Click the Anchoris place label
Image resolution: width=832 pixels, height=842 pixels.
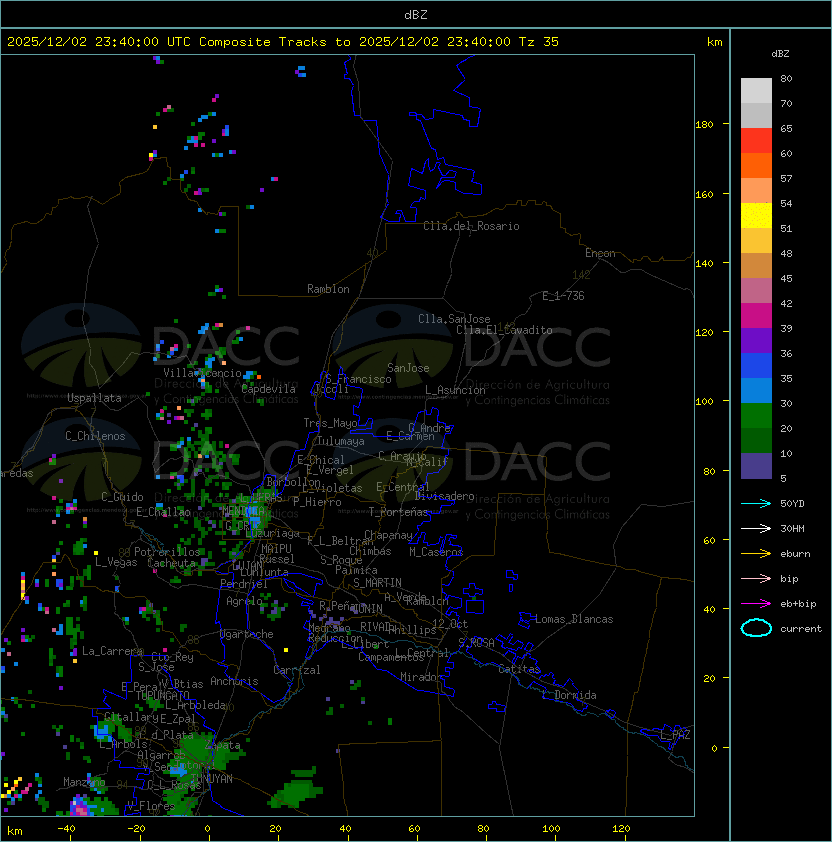pos(234,681)
